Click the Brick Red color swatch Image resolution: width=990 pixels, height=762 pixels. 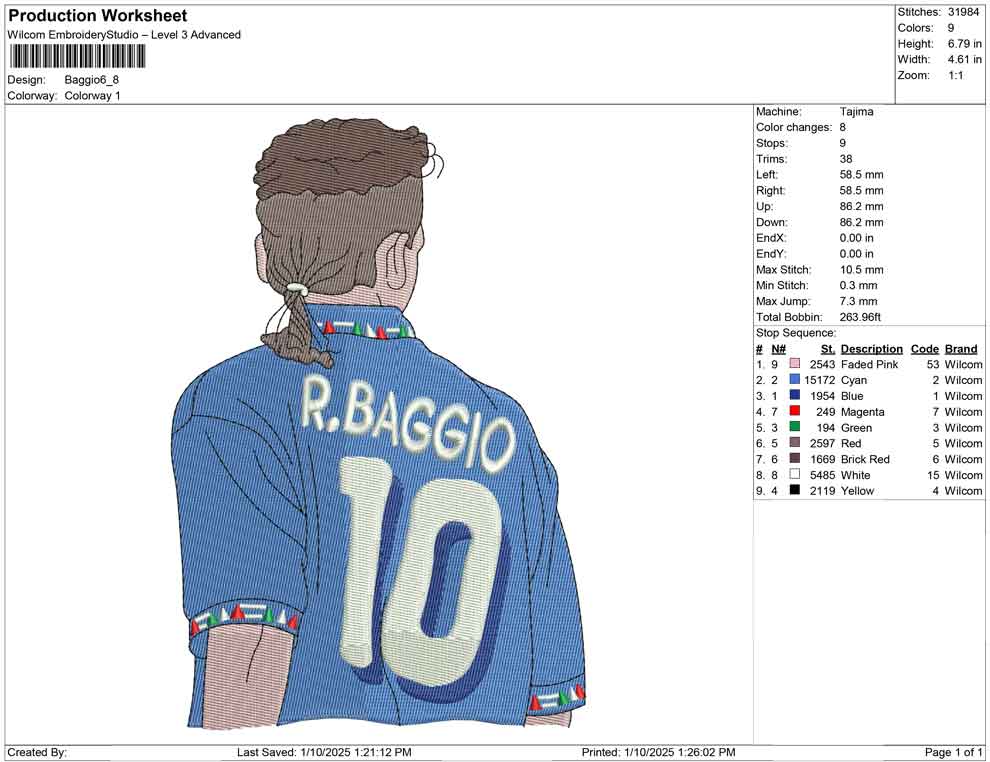tap(795, 458)
